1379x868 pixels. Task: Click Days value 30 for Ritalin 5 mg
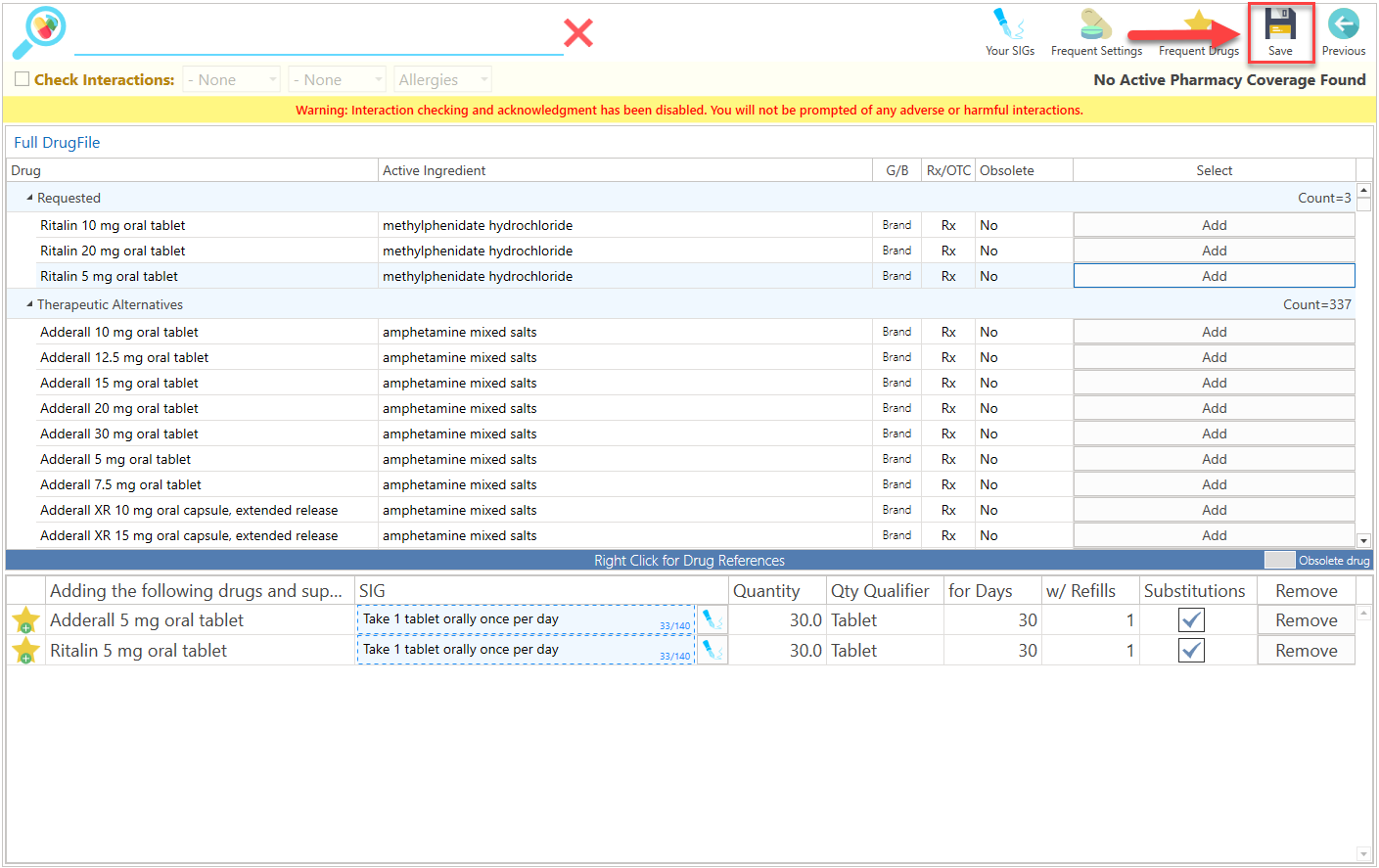[x=992, y=651]
